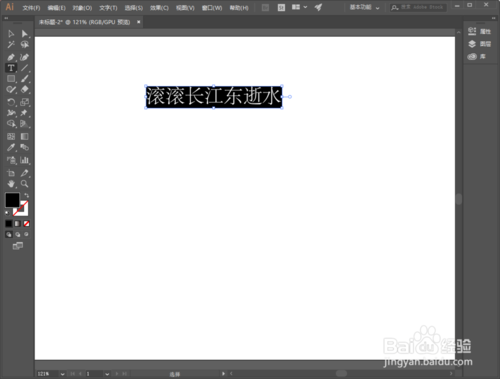Select the Magic Wand tool
Image resolution: width=500 pixels, height=379 pixels.
[11, 45]
